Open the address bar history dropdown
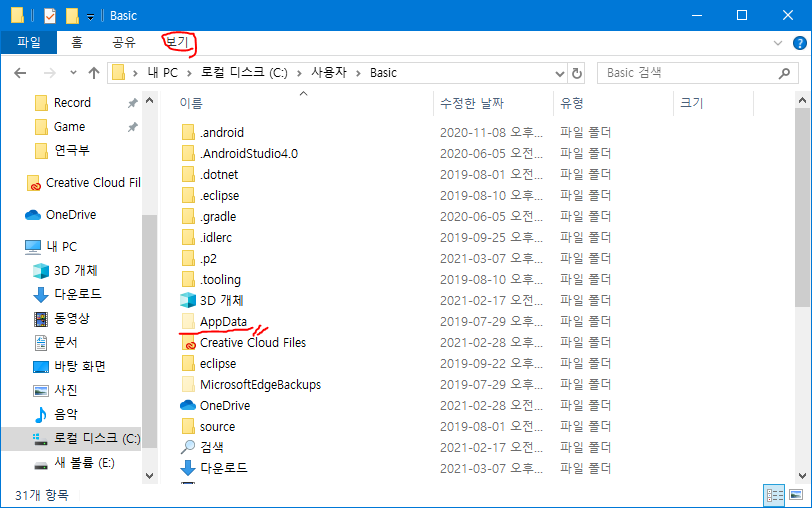The height and width of the screenshot is (508, 812). (x=560, y=74)
